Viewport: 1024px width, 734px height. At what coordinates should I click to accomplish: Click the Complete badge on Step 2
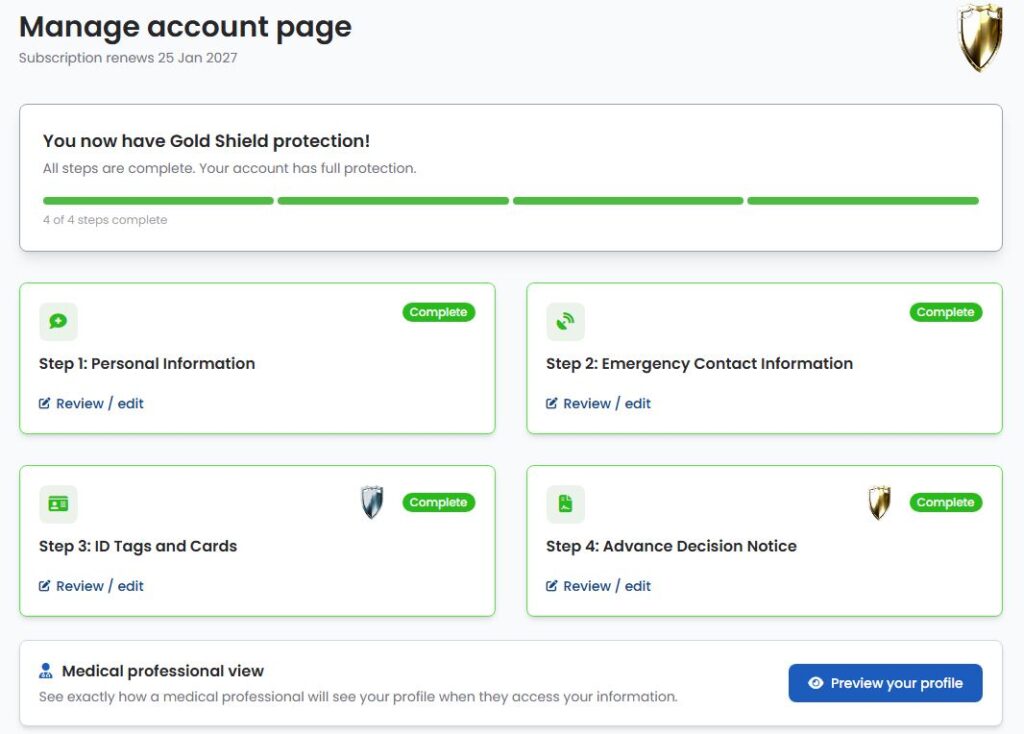pos(946,312)
